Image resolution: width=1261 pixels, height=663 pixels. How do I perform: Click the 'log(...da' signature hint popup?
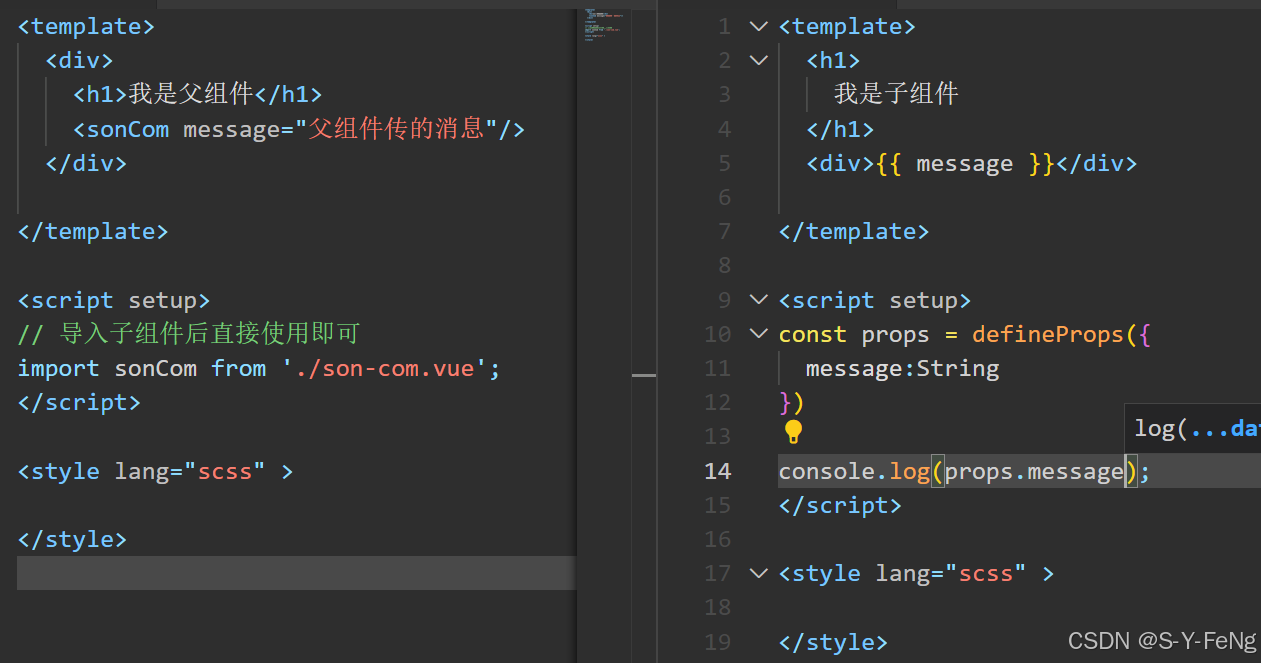[1193, 428]
